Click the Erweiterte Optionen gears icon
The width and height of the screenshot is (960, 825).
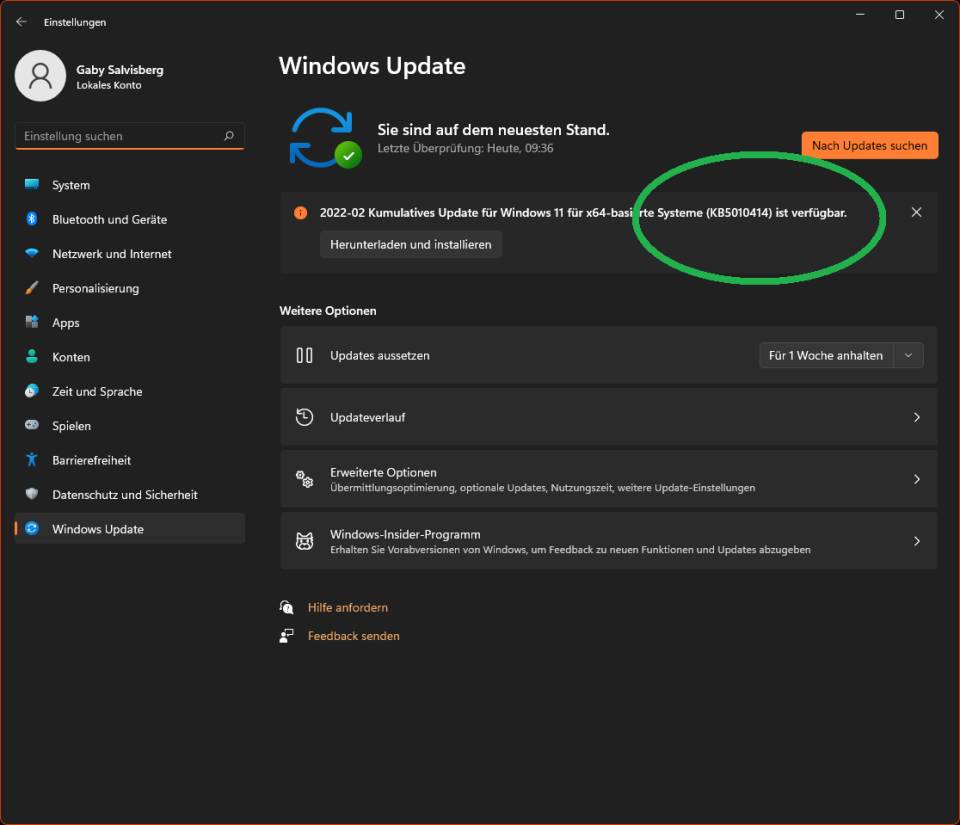[x=304, y=479]
